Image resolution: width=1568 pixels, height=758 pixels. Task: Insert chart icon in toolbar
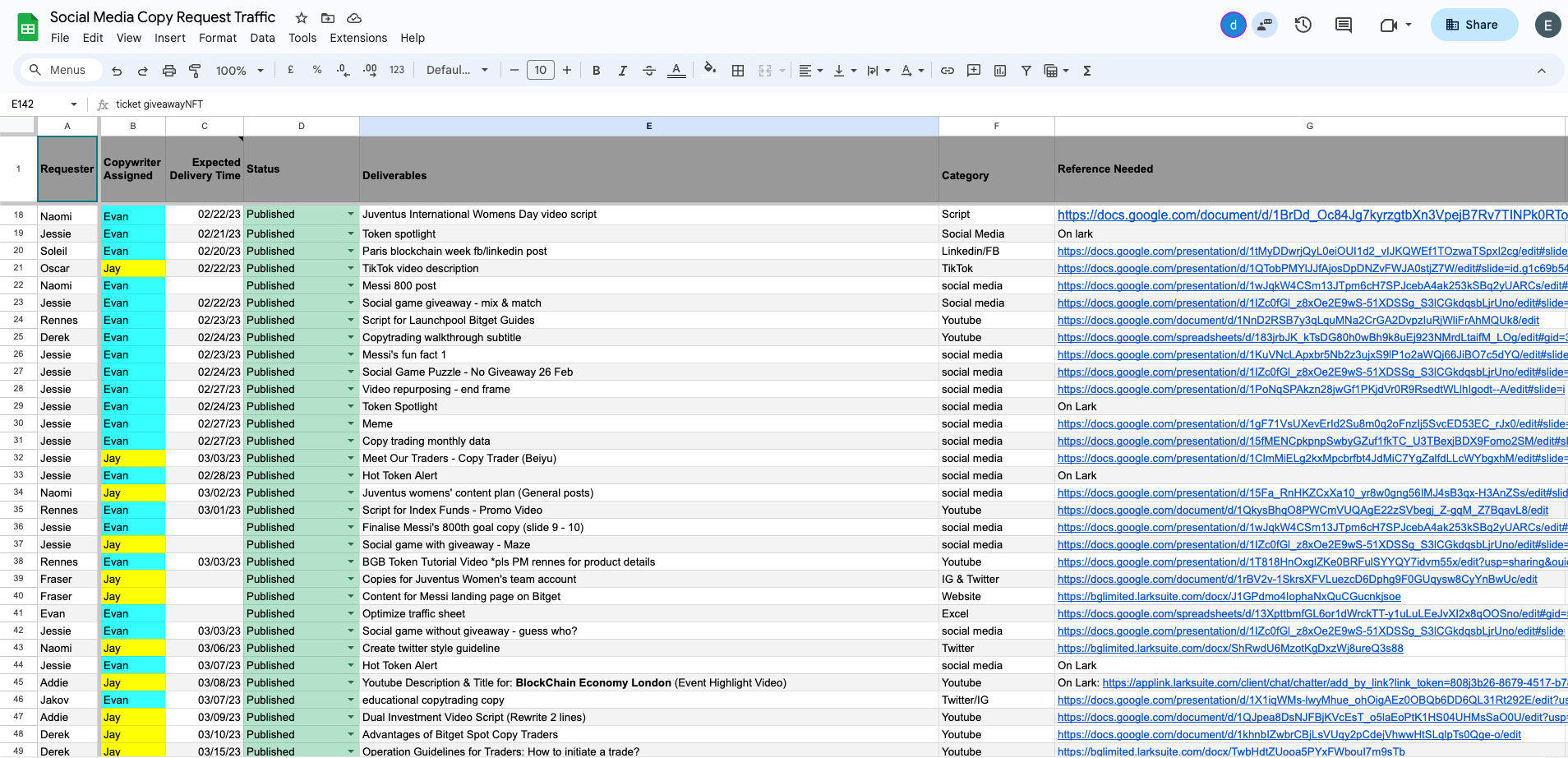point(1000,71)
